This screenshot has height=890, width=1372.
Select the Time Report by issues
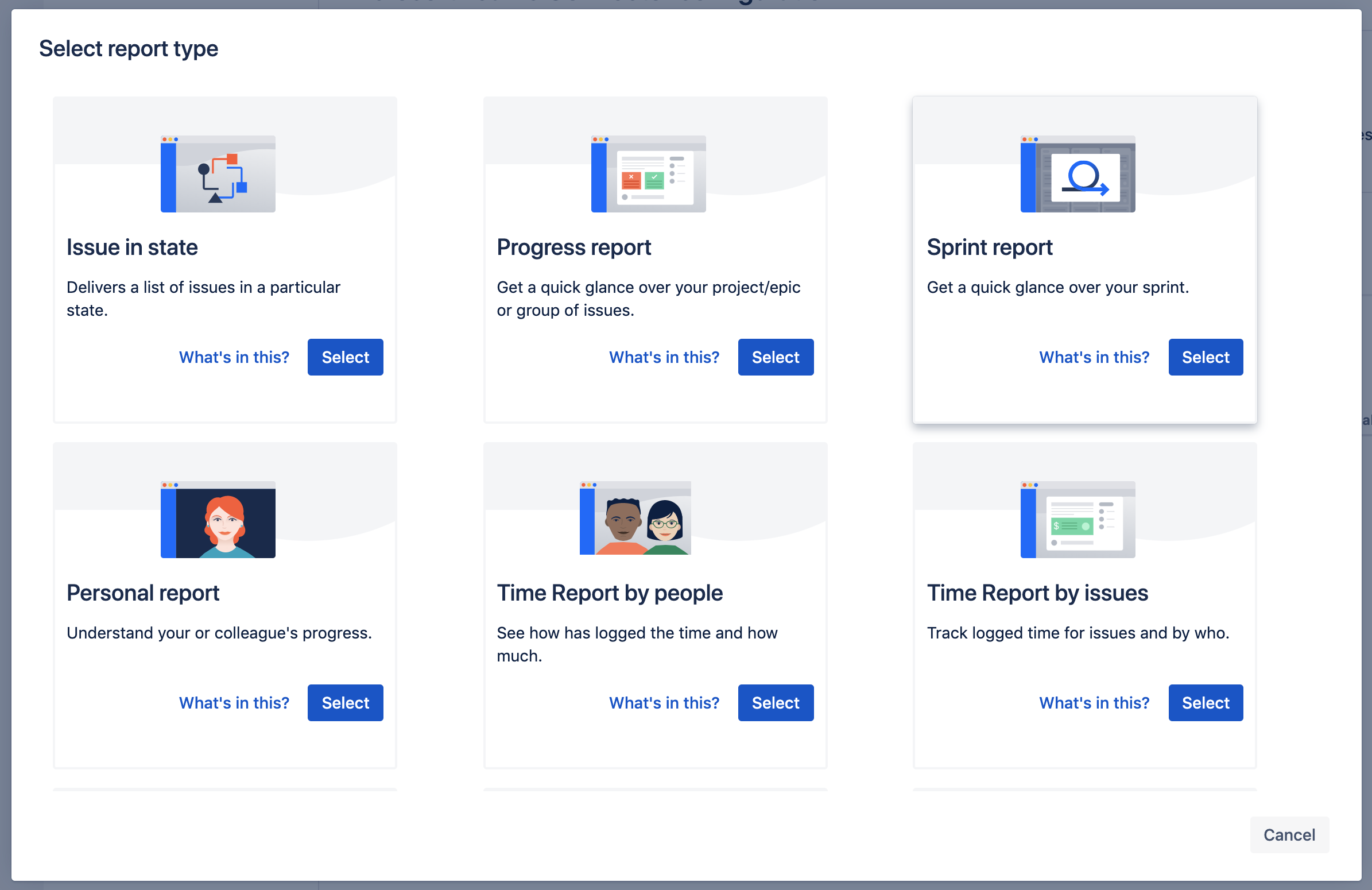[1205, 703]
